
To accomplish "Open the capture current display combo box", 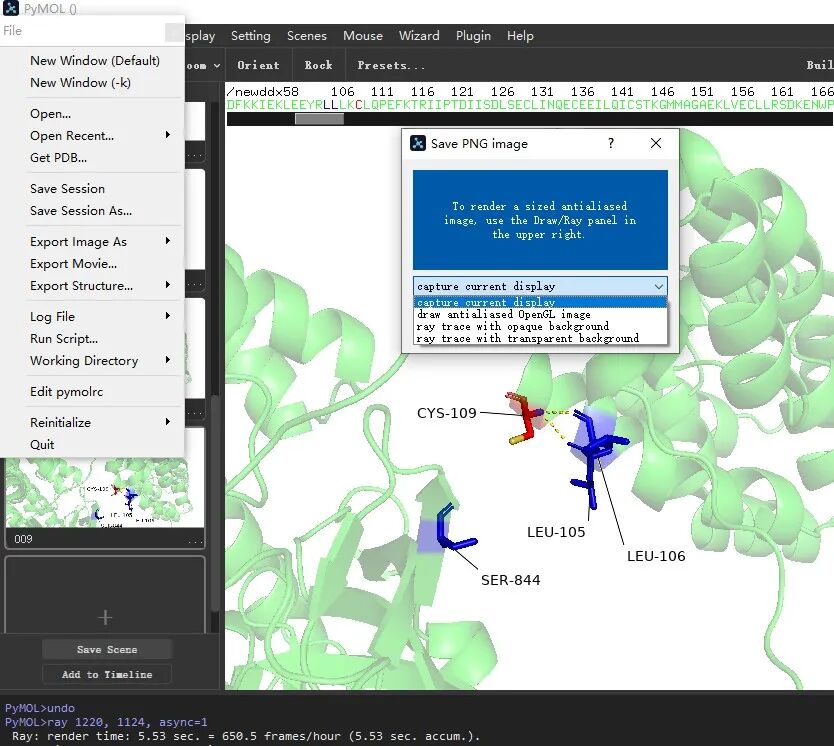I will [540, 286].
